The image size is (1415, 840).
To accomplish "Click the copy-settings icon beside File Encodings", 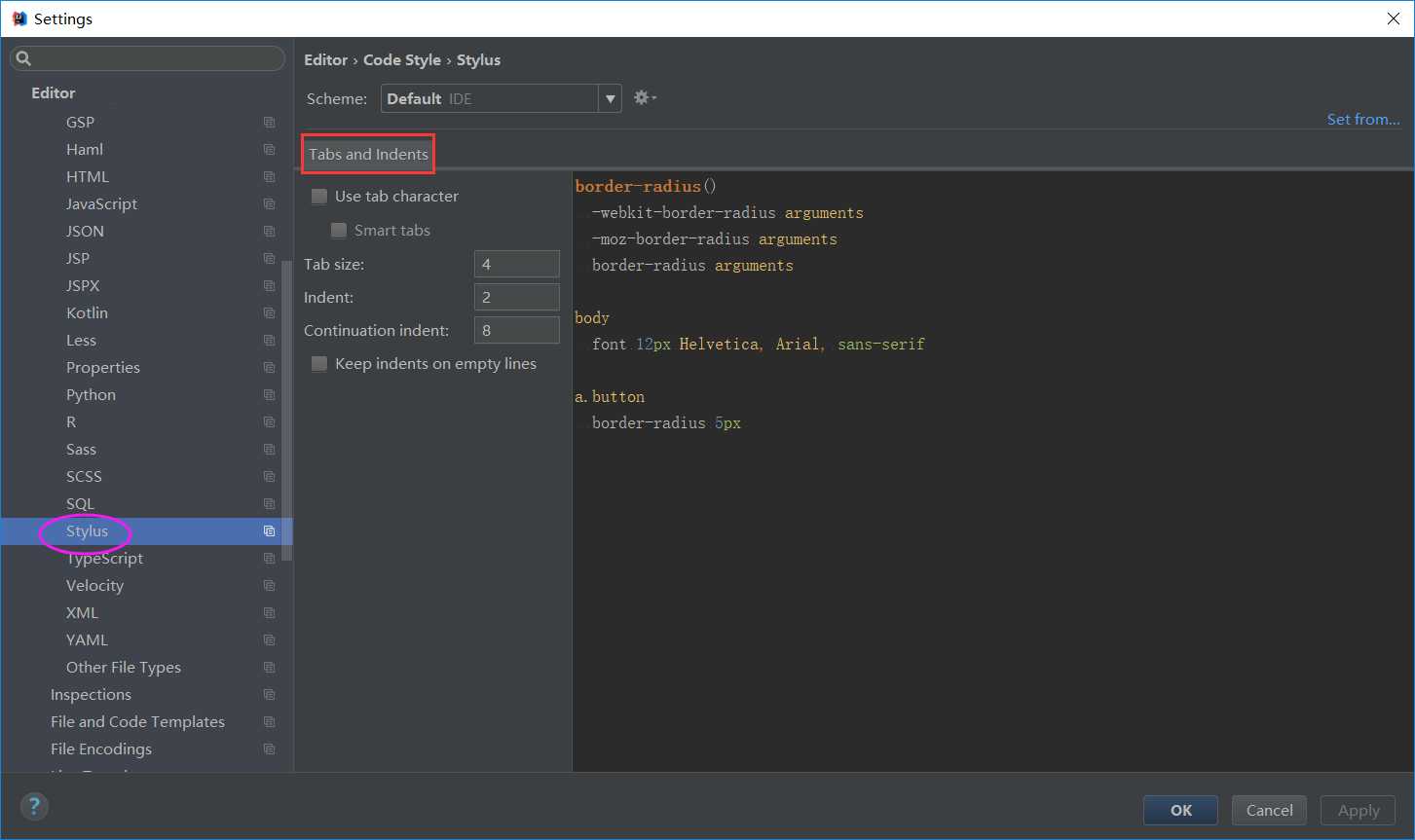I will 269,749.
